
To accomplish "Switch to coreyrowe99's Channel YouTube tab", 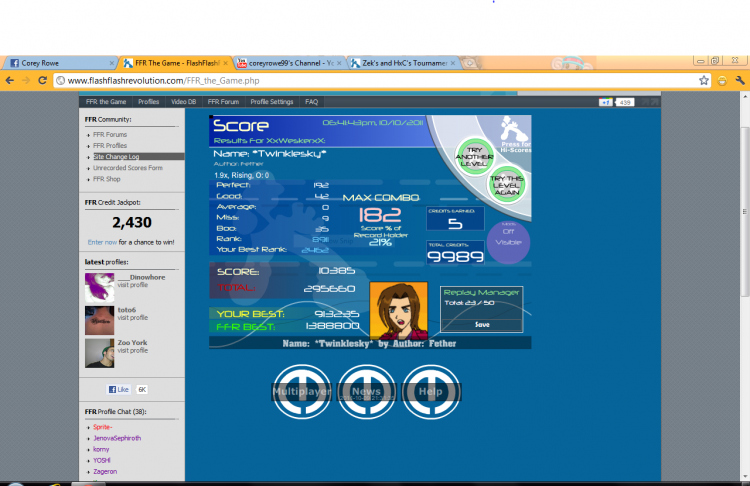I will pyautogui.click(x=289, y=63).
